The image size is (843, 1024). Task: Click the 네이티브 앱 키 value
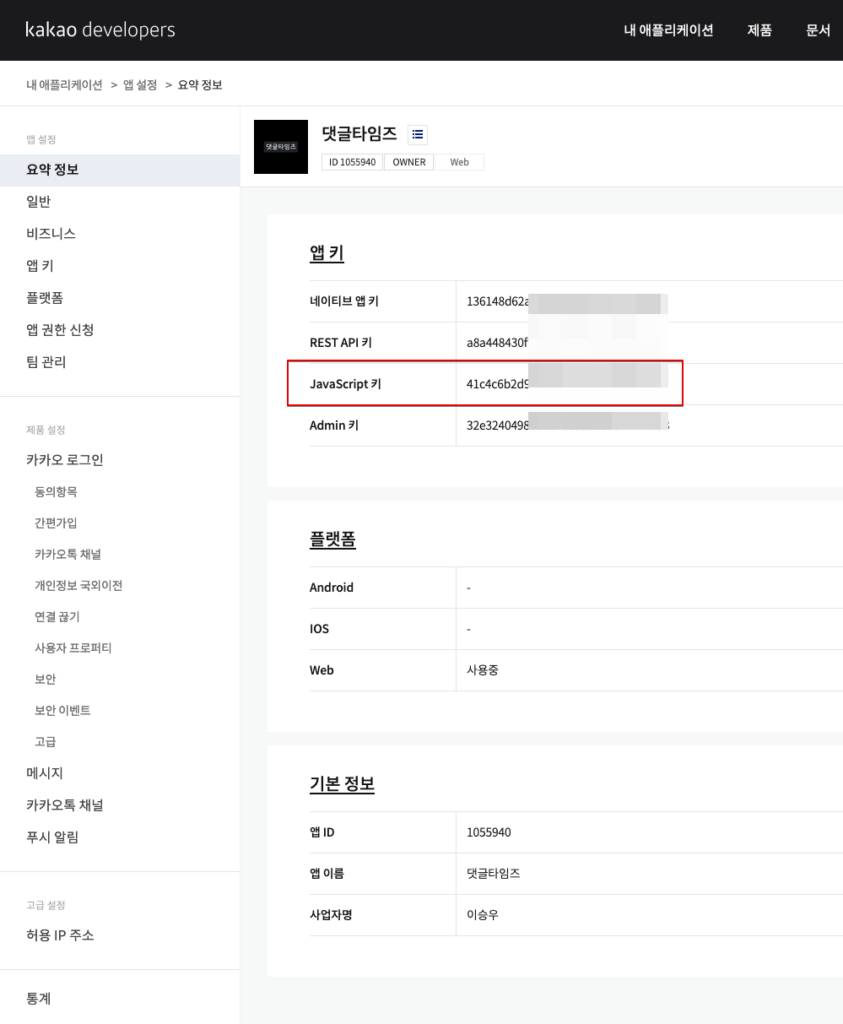567,302
